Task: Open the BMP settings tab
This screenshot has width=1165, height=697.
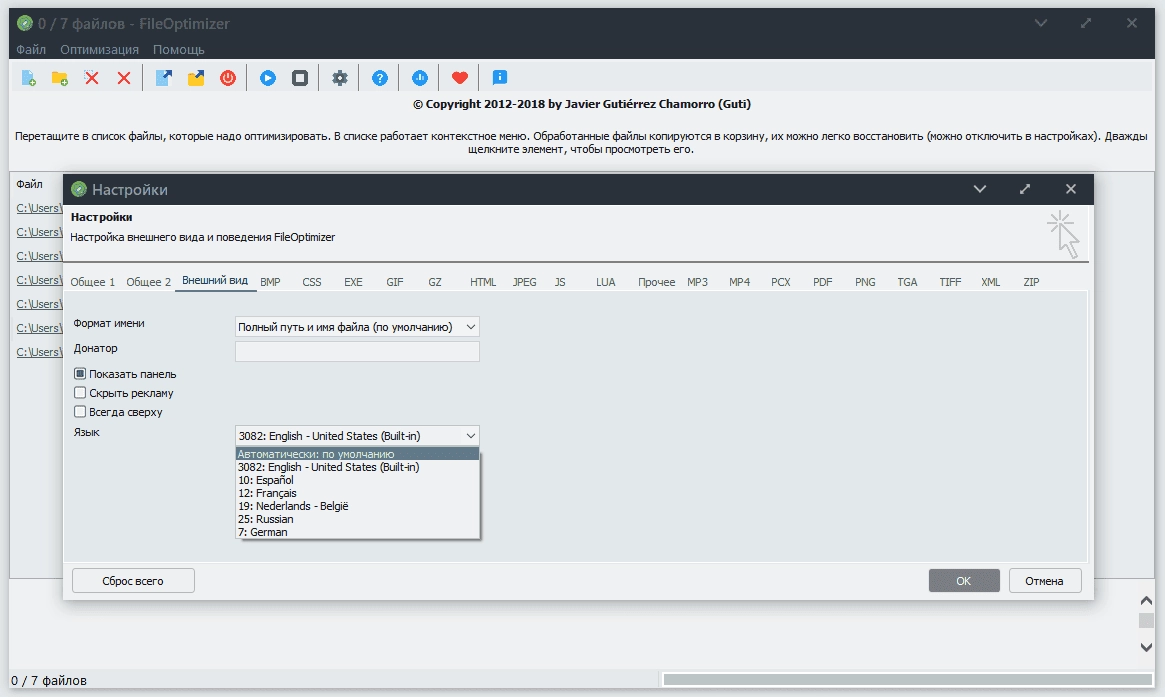Action: coord(270,282)
